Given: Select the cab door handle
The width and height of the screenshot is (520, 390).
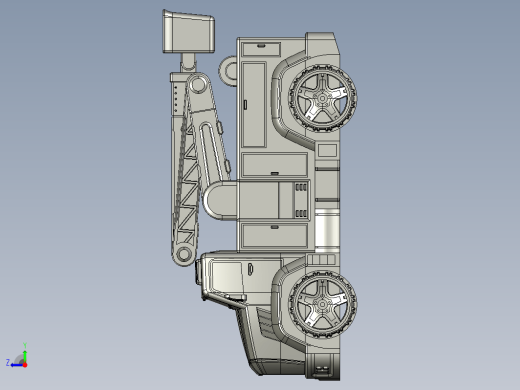Looking at the screenshot, I should [x=250, y=268].
